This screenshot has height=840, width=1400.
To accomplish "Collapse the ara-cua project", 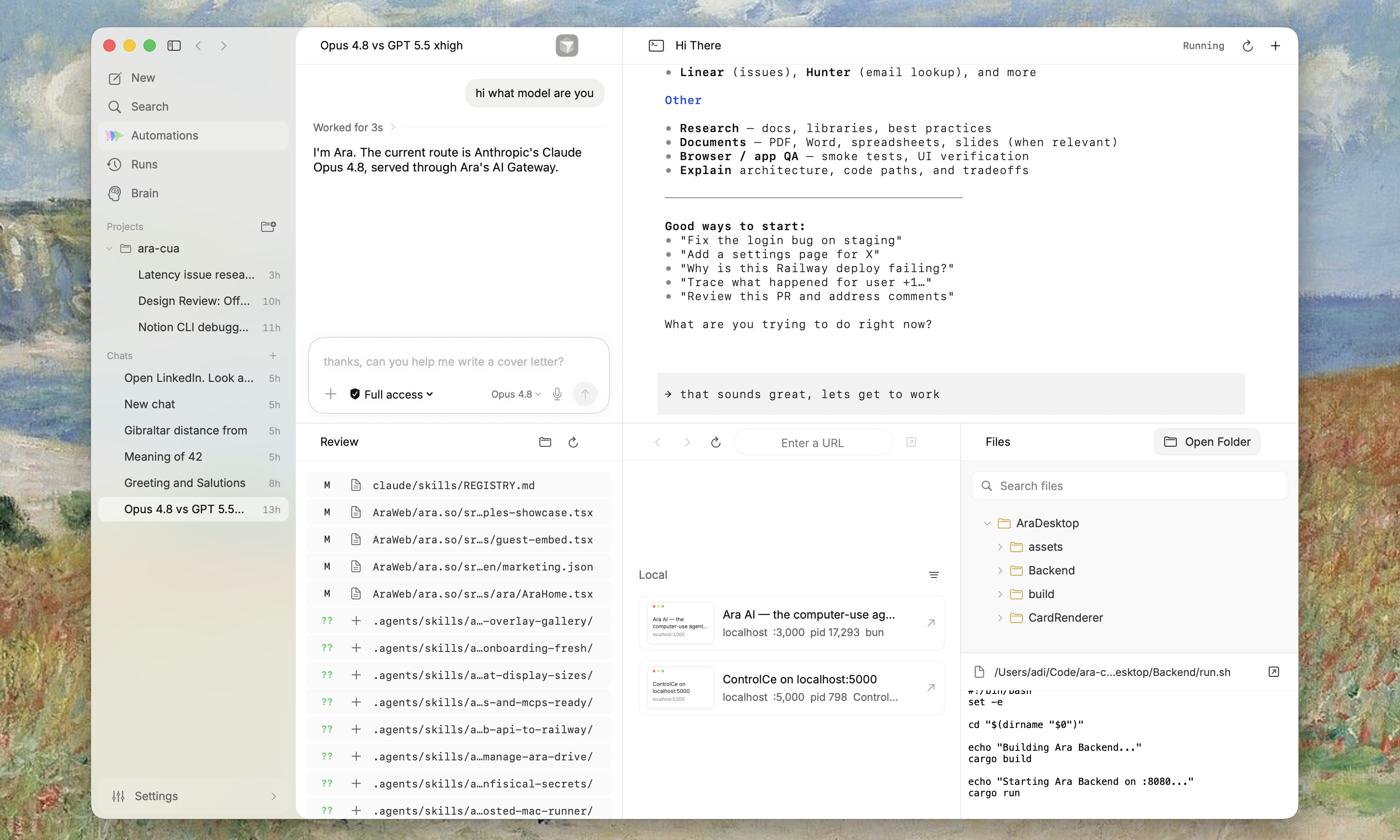I will click(x=109, y=248).
